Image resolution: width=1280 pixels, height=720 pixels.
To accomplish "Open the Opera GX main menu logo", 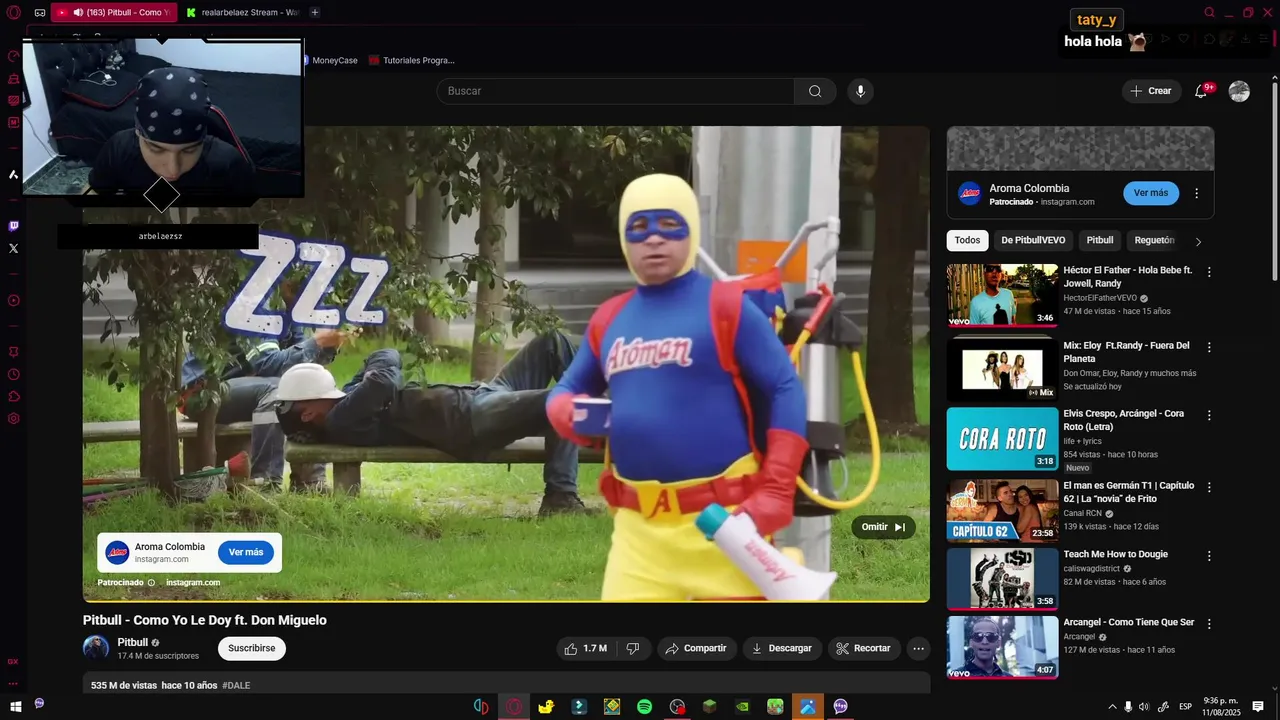I will click(x=13, y=13).
